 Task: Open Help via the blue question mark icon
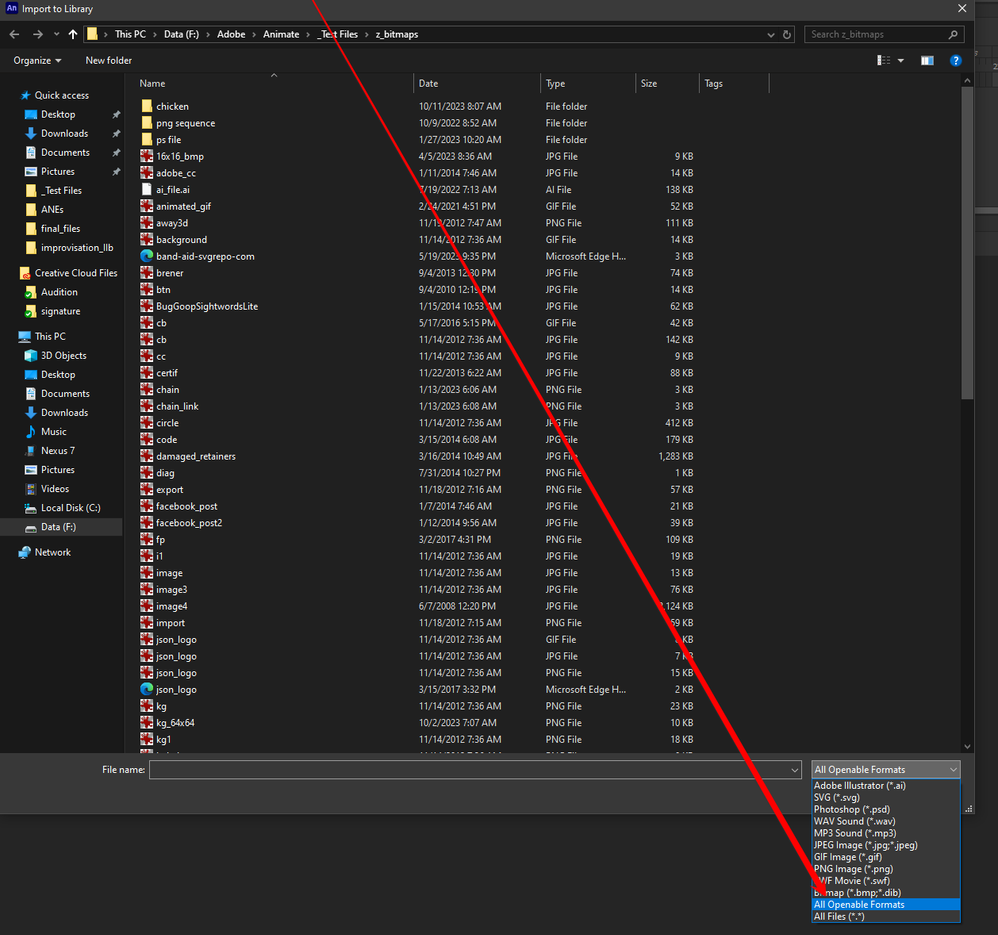click(x=956, y=60)
